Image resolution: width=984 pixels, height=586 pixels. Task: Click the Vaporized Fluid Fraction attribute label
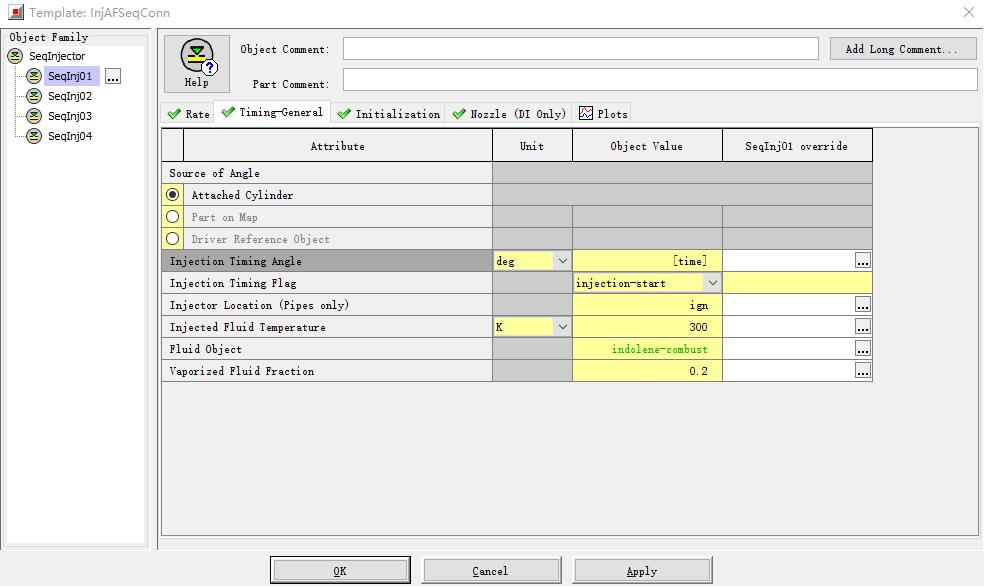242,371
